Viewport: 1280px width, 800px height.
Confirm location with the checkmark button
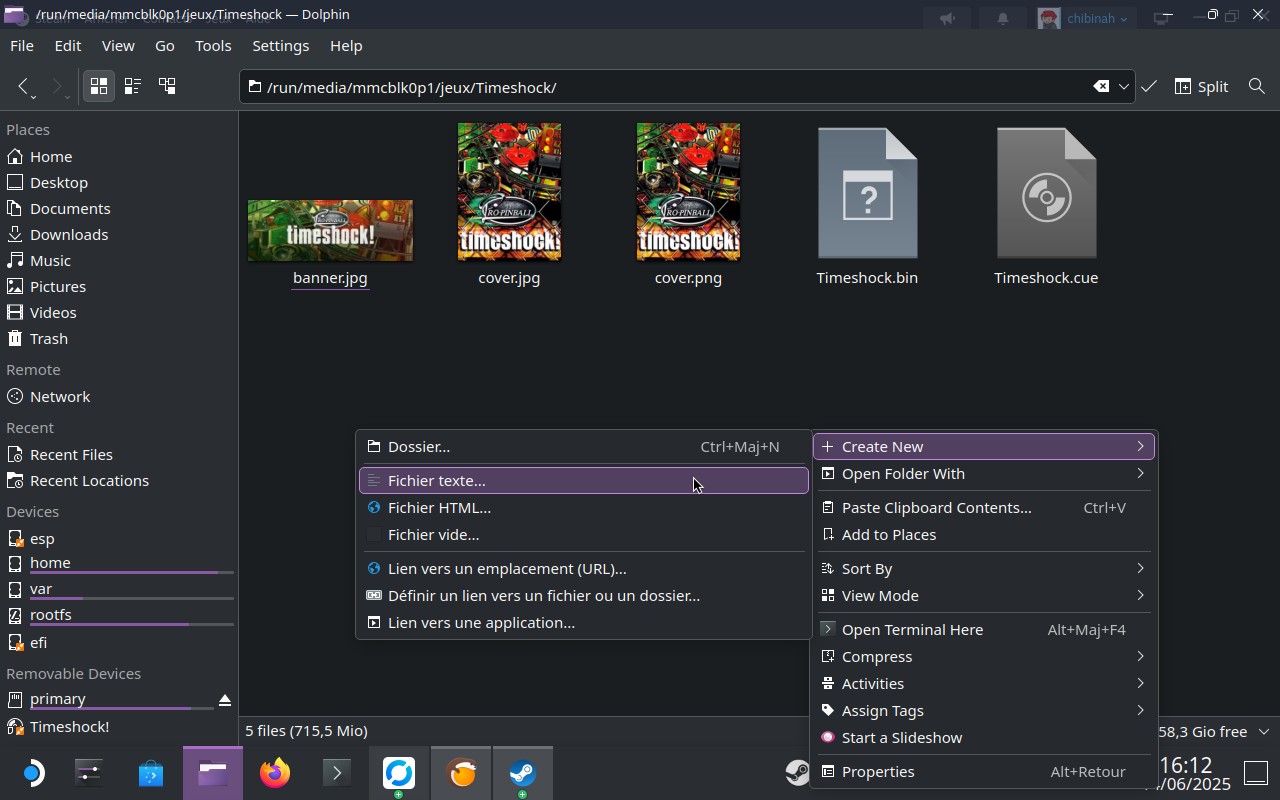1149,87
